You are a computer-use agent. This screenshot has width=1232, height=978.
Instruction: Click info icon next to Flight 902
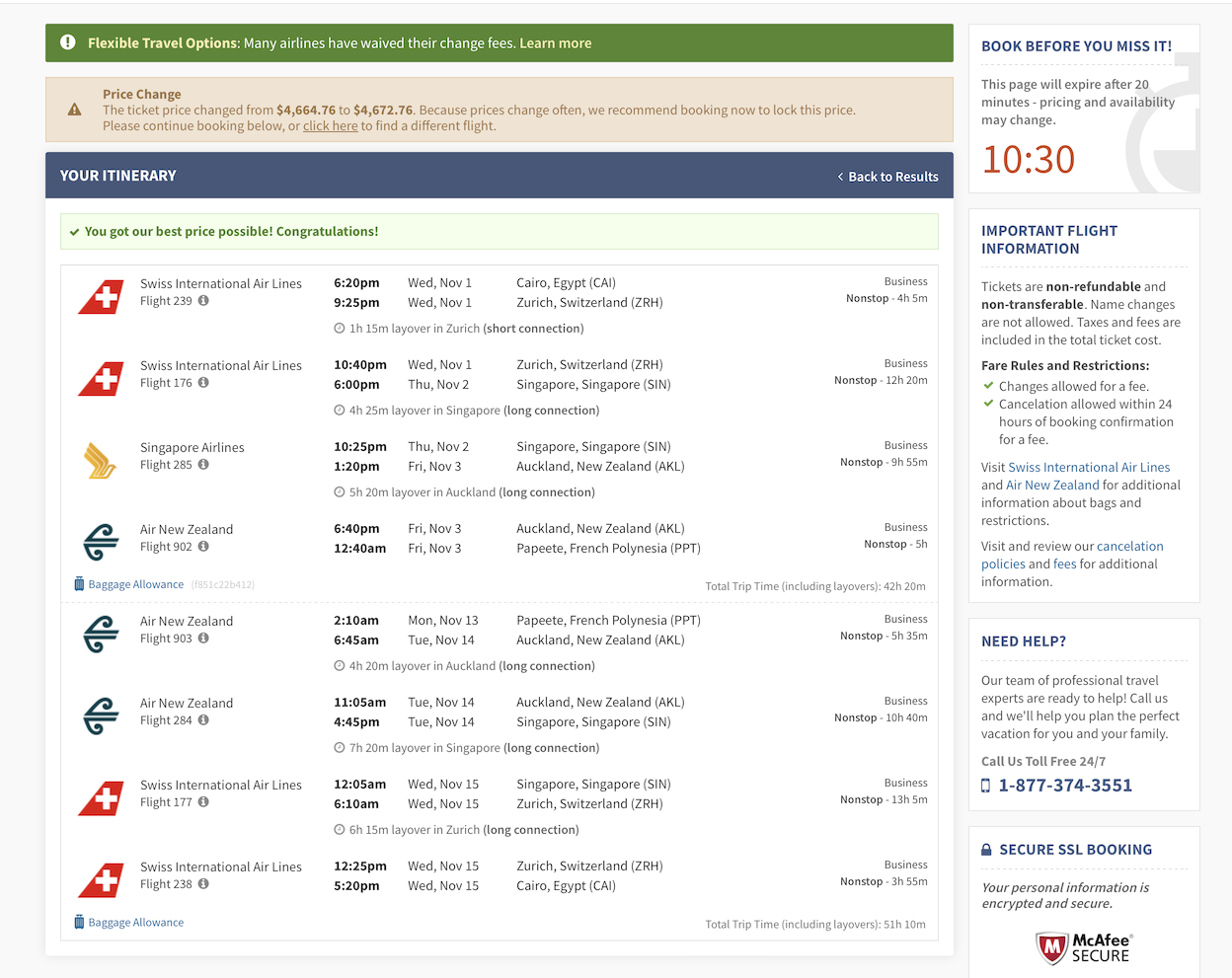coord(203,547)
